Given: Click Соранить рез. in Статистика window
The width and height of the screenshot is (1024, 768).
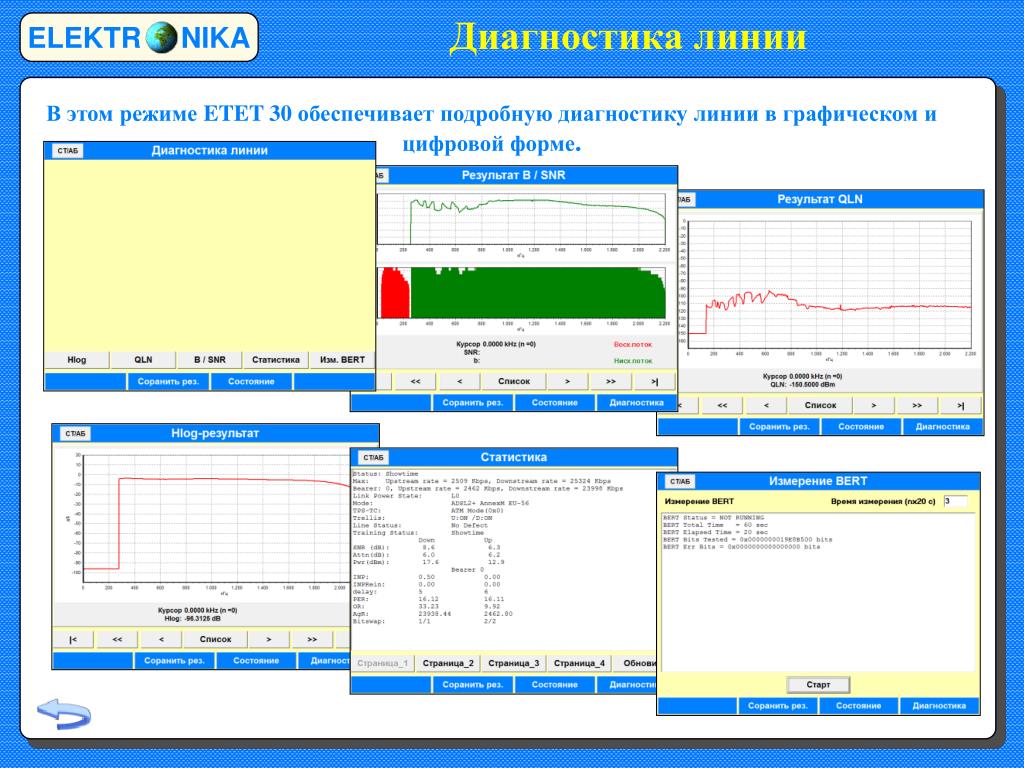Looking at the screenshot, I should pyautogui.click(x=473, y=685).
